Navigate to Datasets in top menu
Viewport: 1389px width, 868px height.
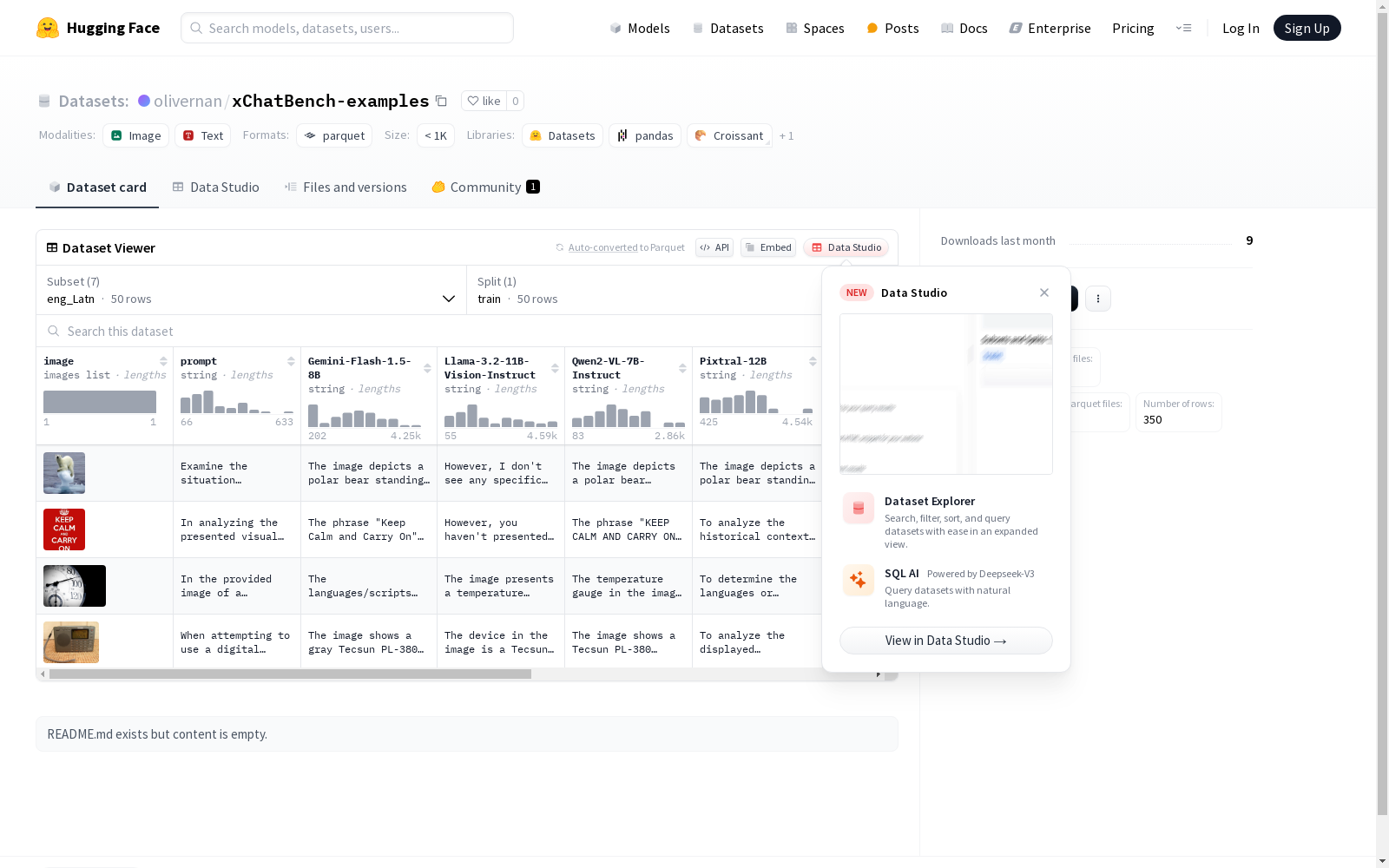727,28
